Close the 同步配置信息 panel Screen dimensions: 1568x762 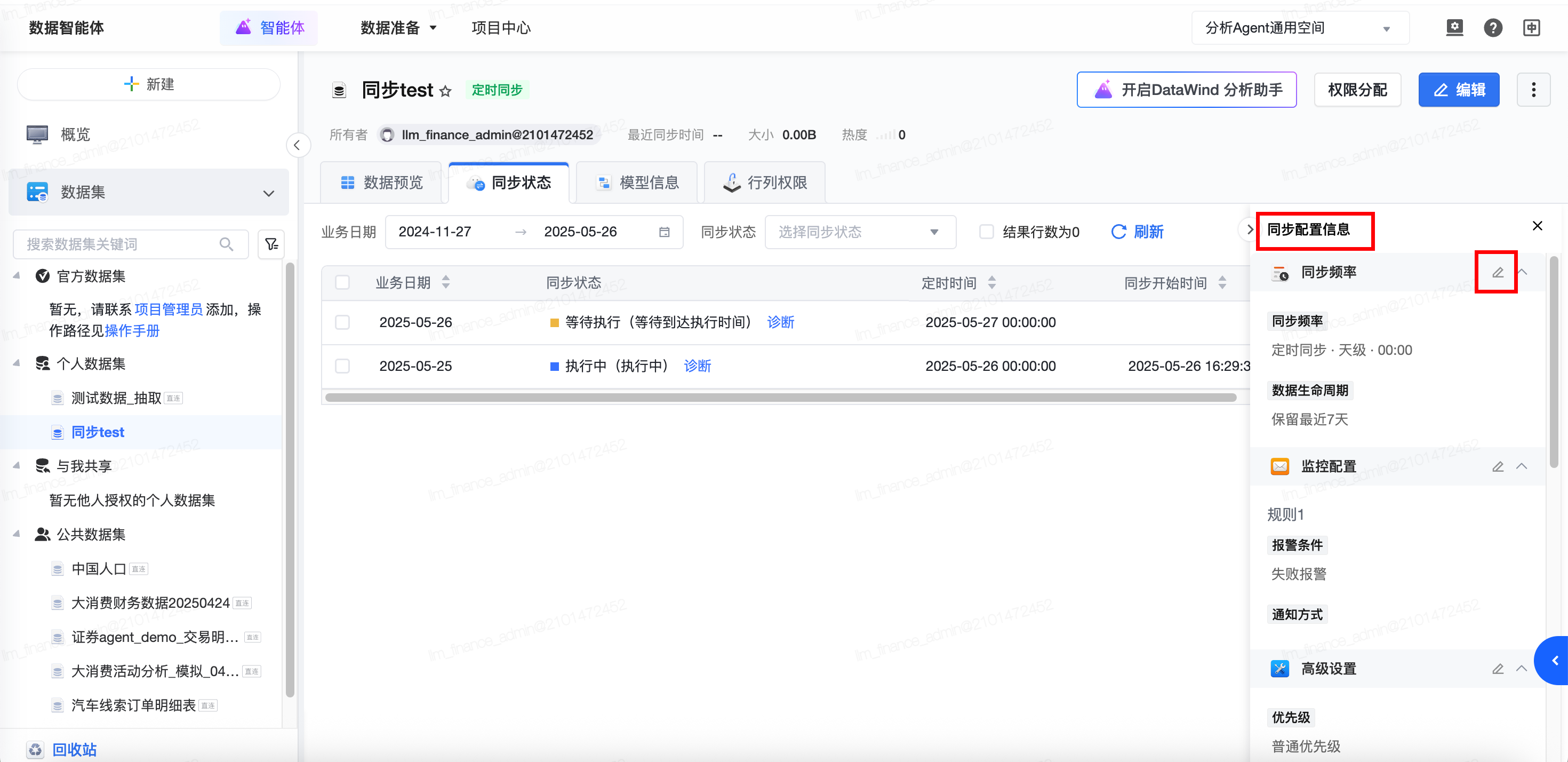(1537, 226)
